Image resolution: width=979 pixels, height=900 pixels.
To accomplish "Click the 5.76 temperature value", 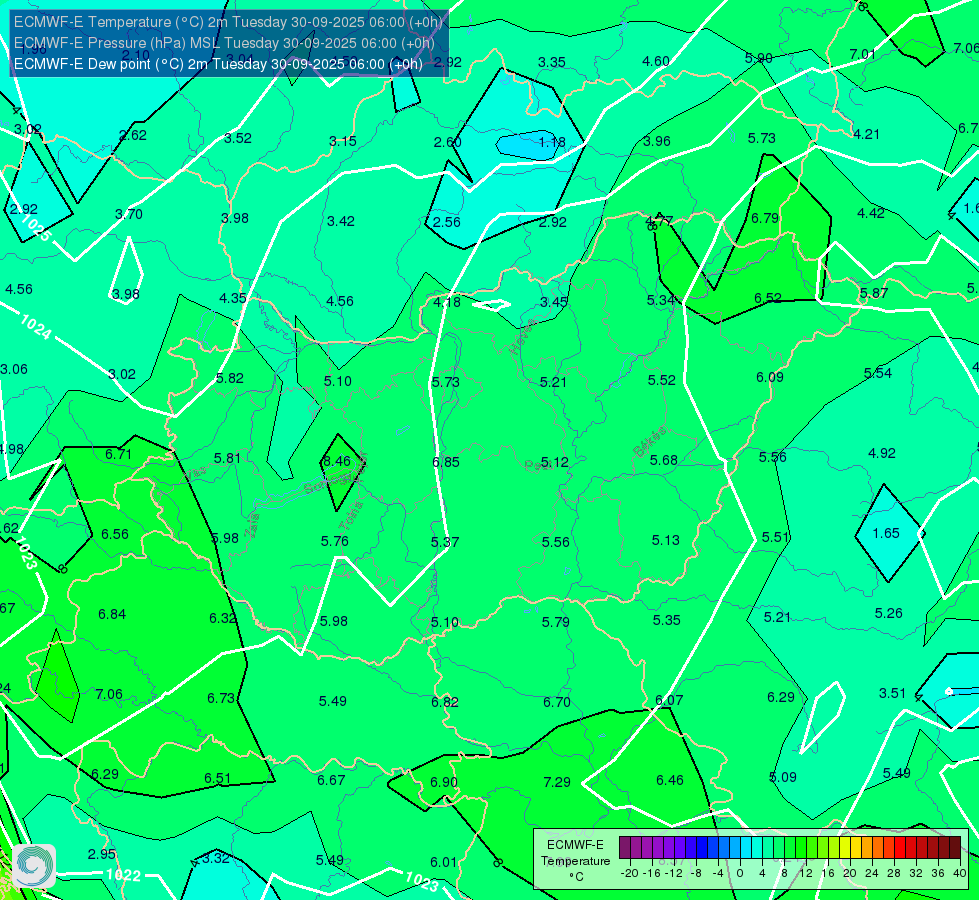I will 335,541.
